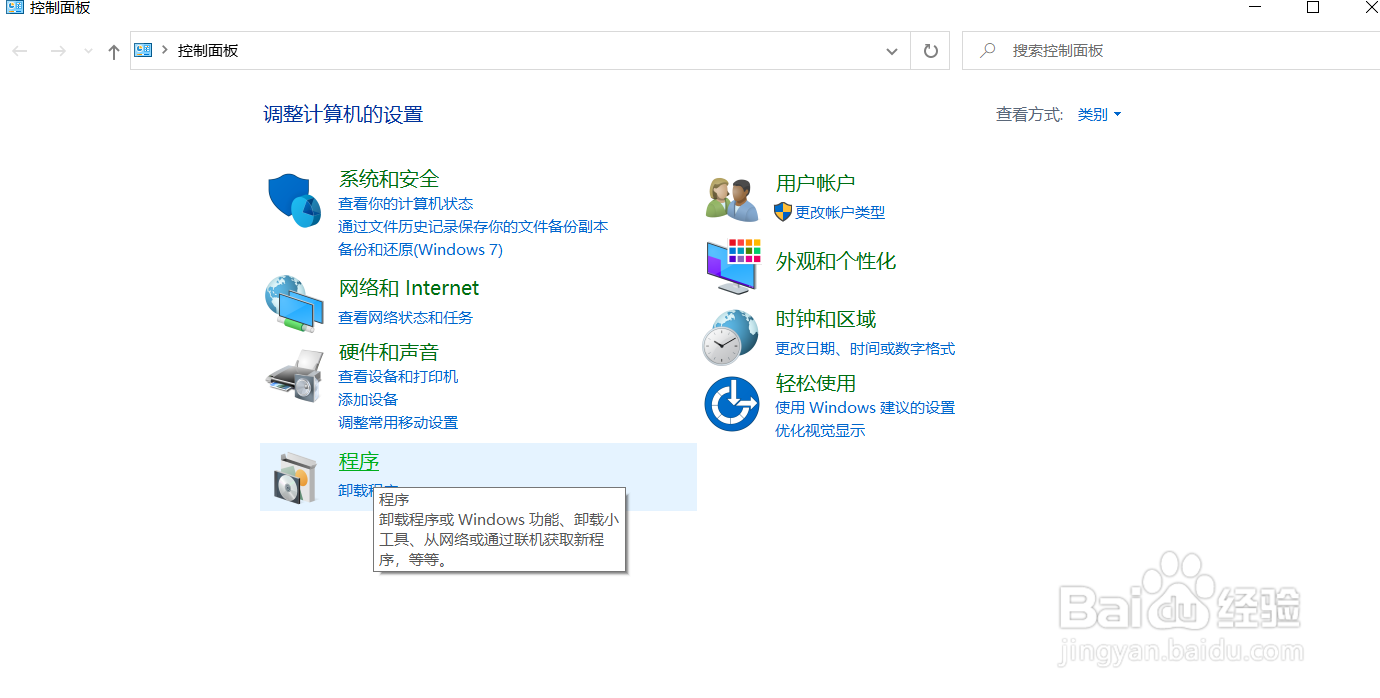Click the 调整计算机的设置 heading
Screen dimensions: 1380x698
click(343, 114)
